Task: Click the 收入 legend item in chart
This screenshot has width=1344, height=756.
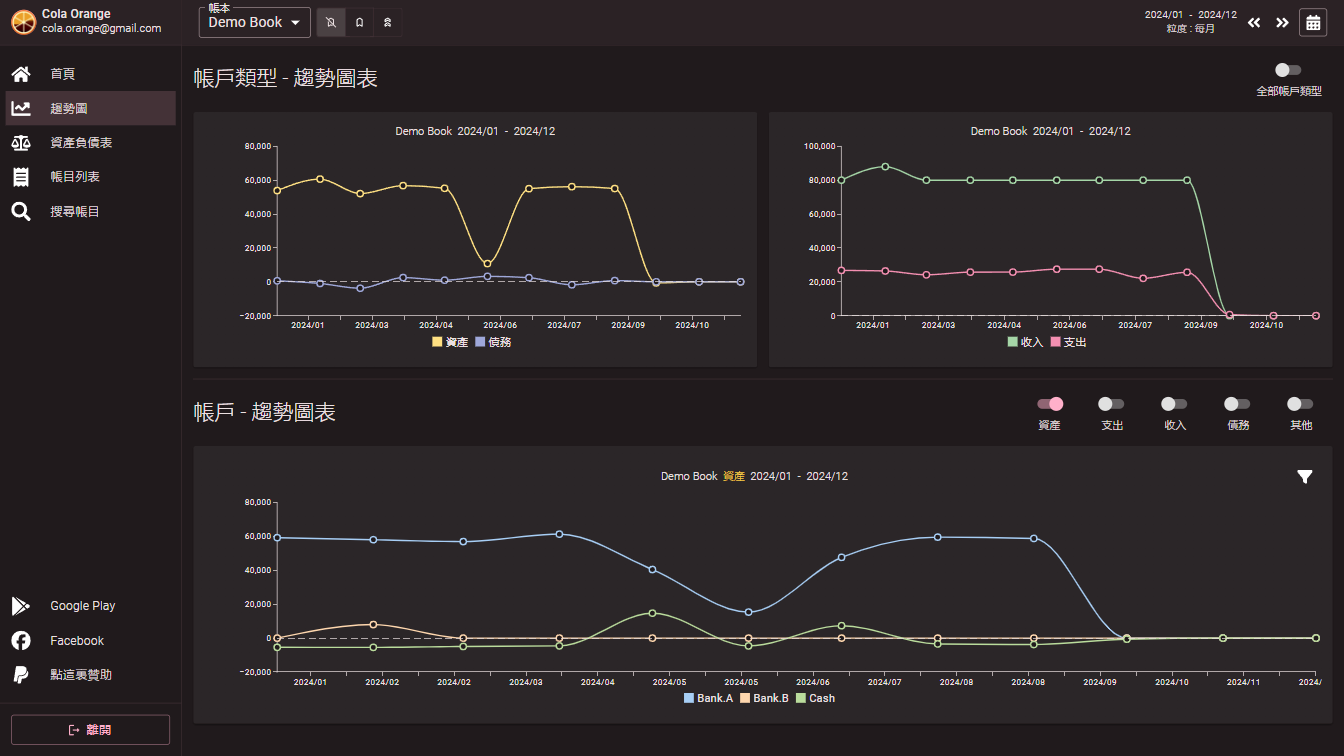Action: 1024,342
